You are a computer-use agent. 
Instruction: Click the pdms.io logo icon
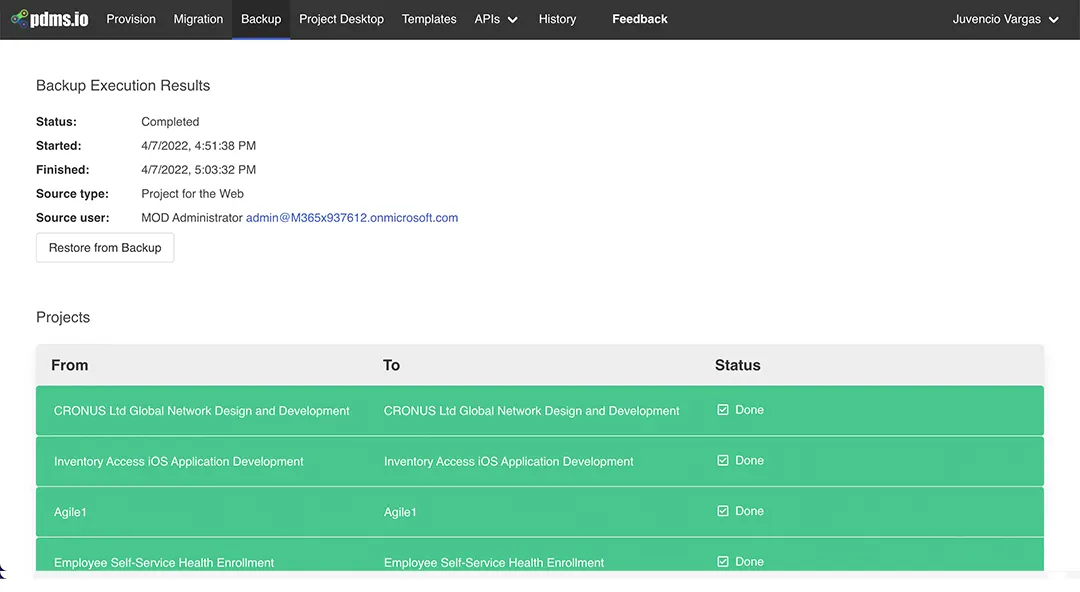17,18
